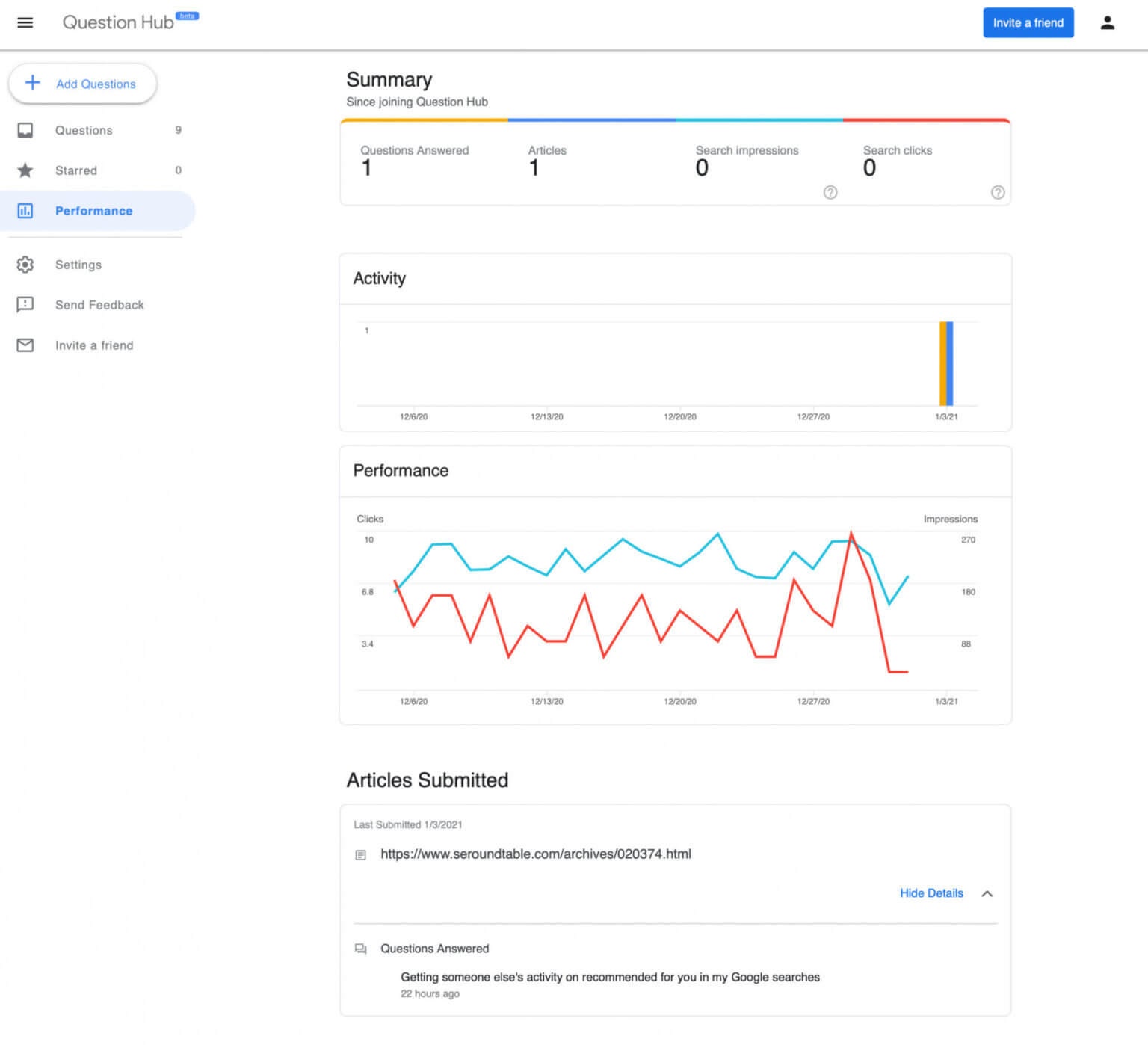This screenshot has height=1045, width=1148.
Task: Click the Questions inbox icon
Action: [x=25, y=130]
